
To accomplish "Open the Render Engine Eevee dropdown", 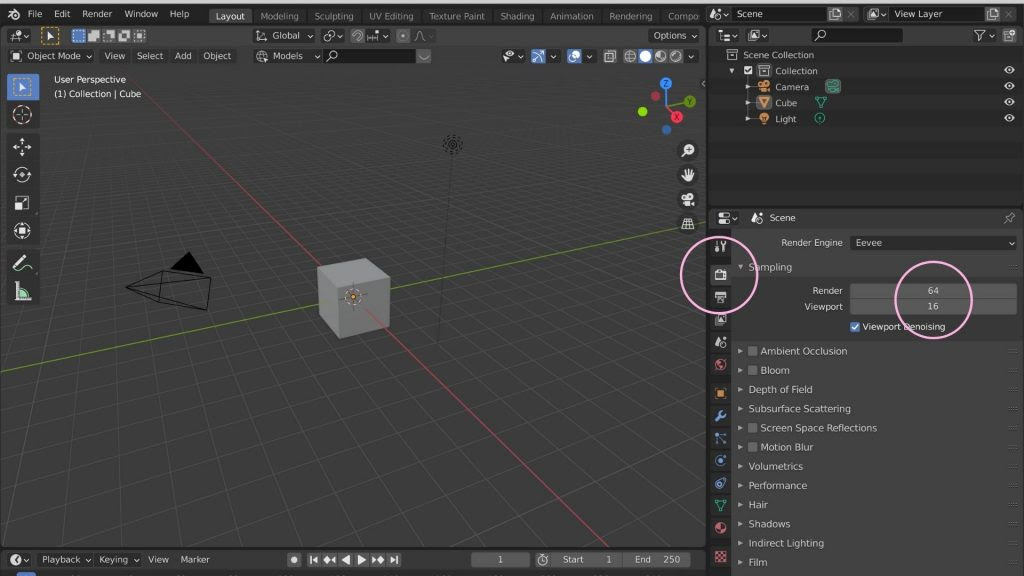I will tap(933, 243).
